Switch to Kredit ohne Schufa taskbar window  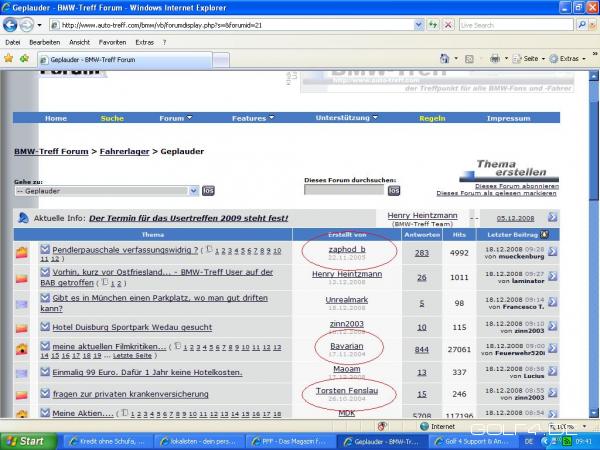pyautogui.click(x=107, y=442)
